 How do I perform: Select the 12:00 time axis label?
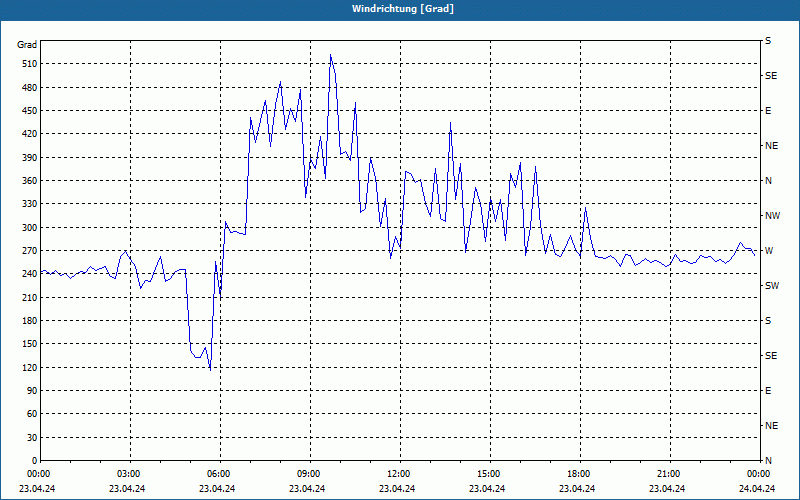(x=397, y=474)
